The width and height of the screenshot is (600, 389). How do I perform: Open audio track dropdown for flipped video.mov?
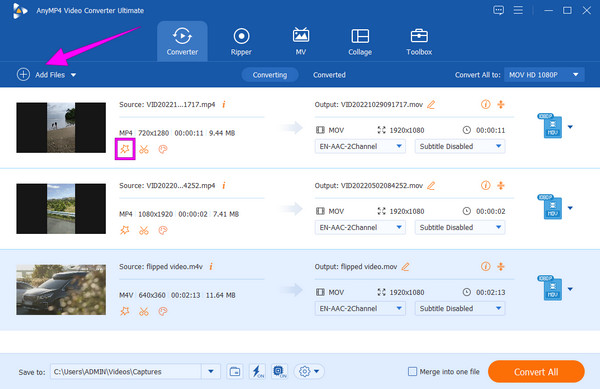pos(360,308)
